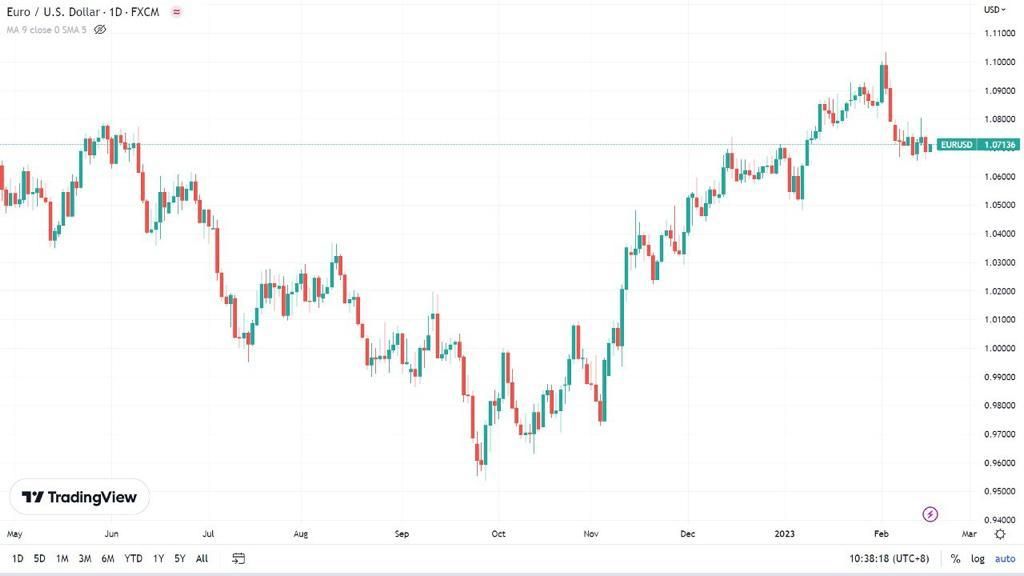Click the purple lightning bolt icon

930,514
